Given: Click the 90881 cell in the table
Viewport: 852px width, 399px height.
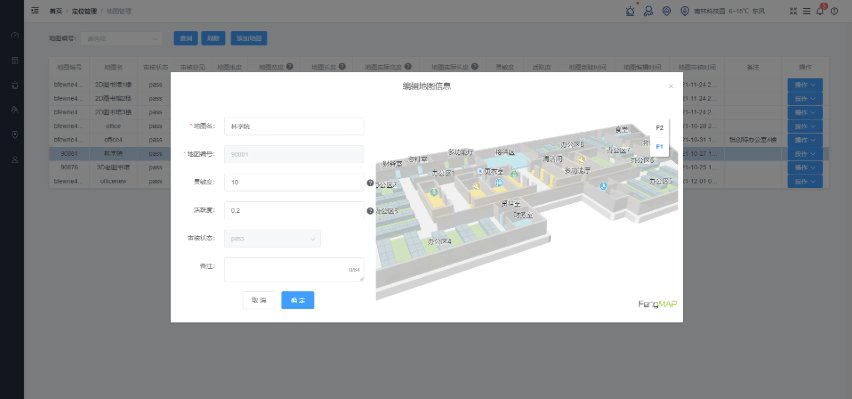Looking at the screenshot, I should click(x=69, y=154).
